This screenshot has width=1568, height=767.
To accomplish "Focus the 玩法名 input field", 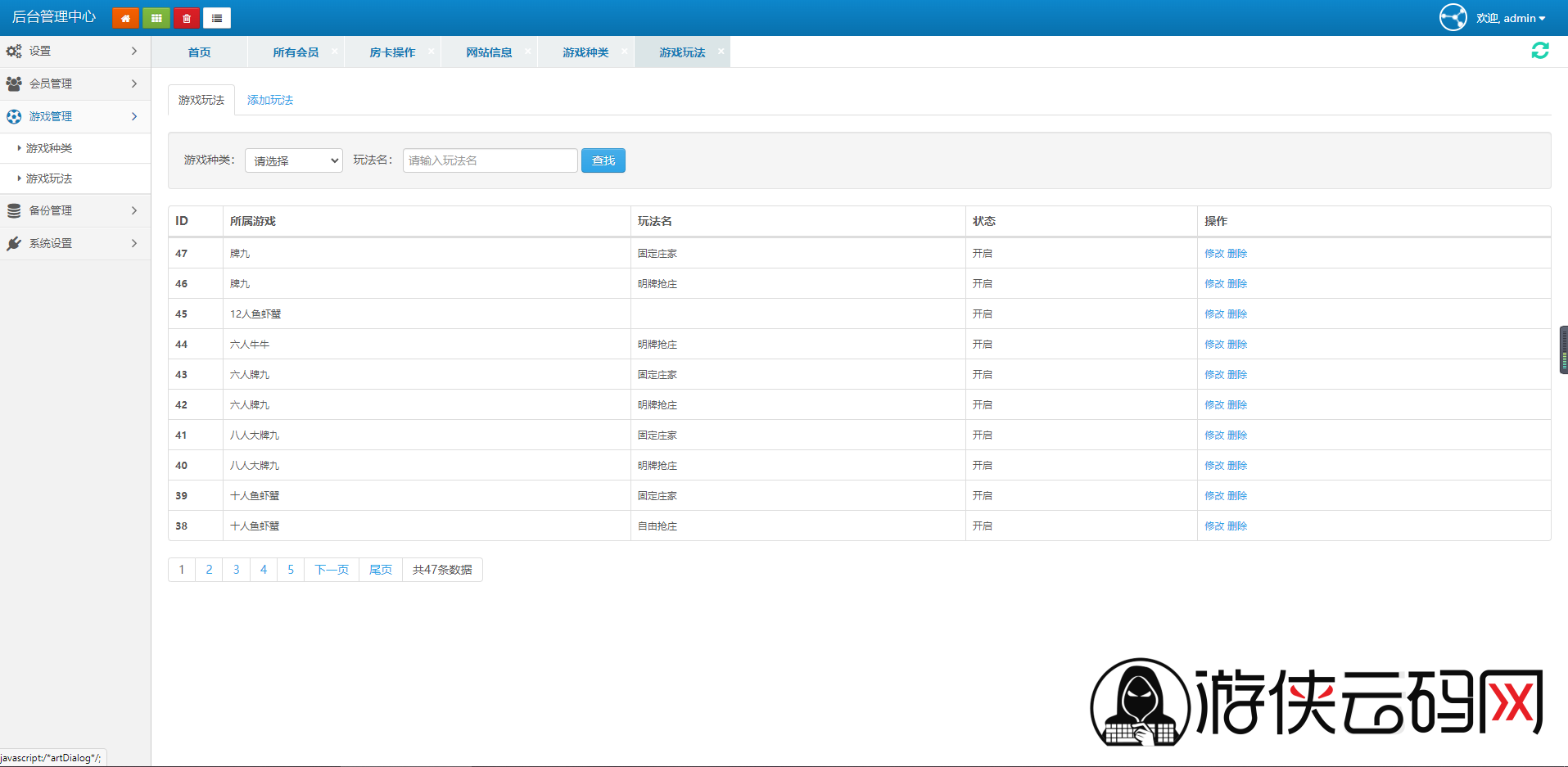I will pyautogui.click(x=490, y=160).
